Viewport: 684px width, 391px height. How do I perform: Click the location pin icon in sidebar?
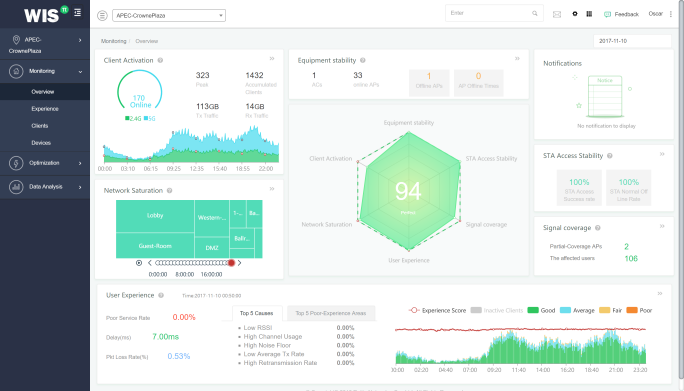(16, 40)
